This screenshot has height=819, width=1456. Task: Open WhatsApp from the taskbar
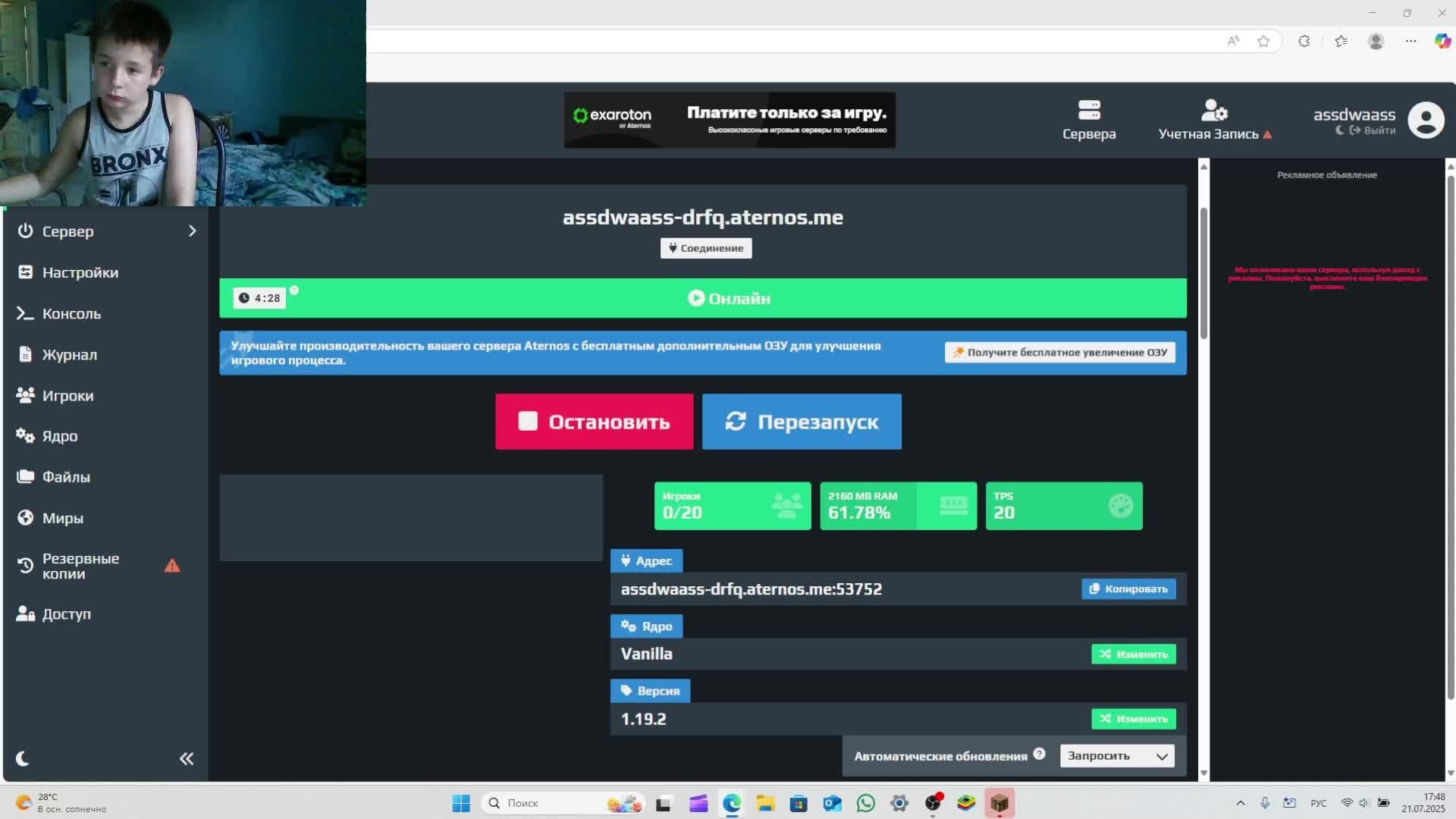pyautogui.click(x=865, y=803)
